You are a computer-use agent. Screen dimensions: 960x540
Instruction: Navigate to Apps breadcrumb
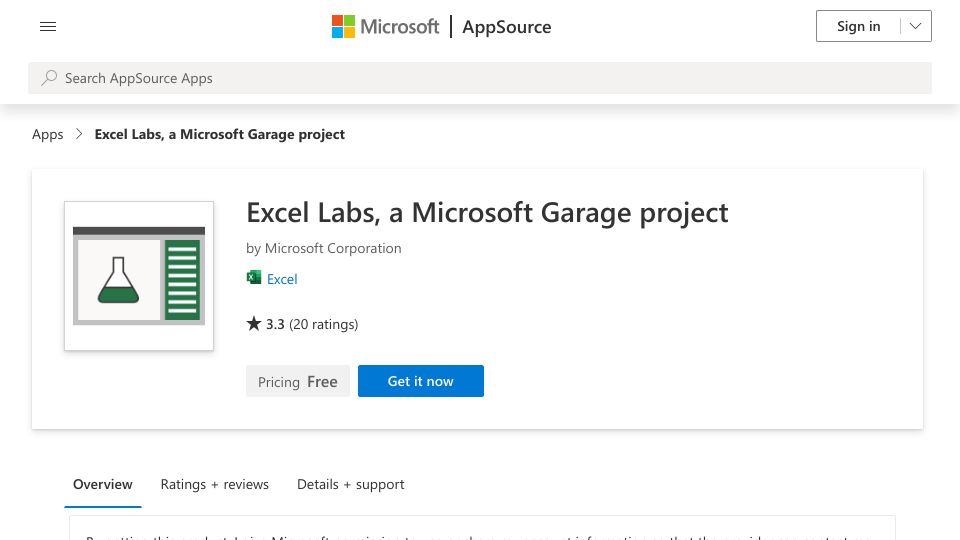[48, 134]
